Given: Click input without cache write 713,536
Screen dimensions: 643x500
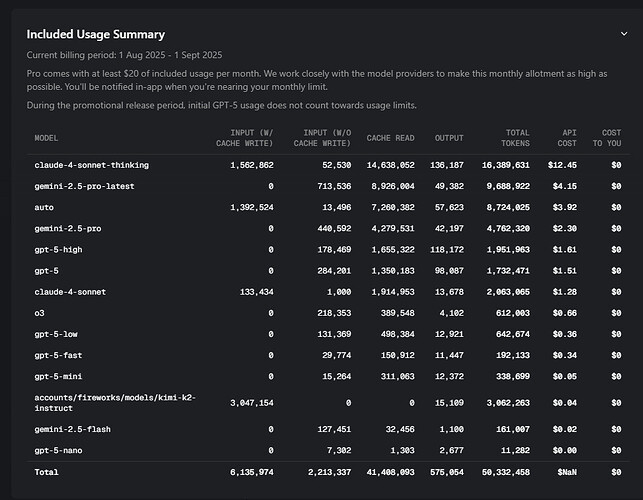Looking at the screenshot, I should (x=334, y=186).
